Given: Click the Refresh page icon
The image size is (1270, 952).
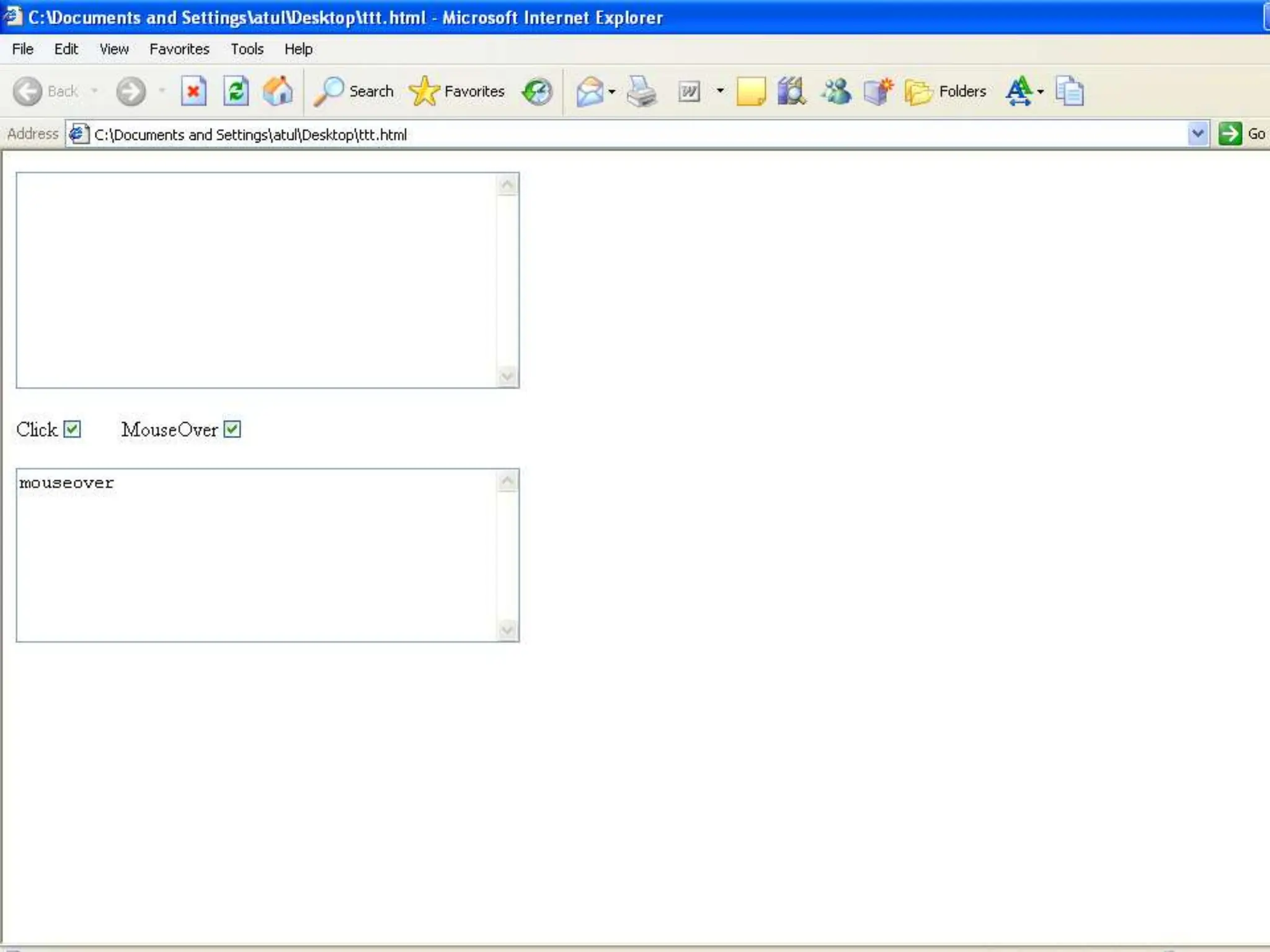Looking at the screenshot, I should click(x=236, y=92).
